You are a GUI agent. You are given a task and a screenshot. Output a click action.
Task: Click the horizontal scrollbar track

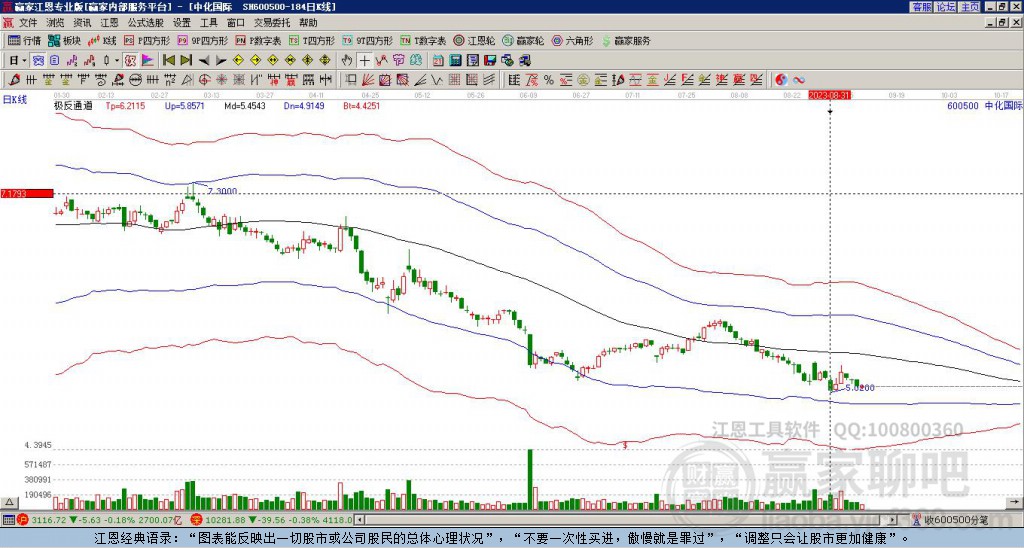tap(627, 520)
